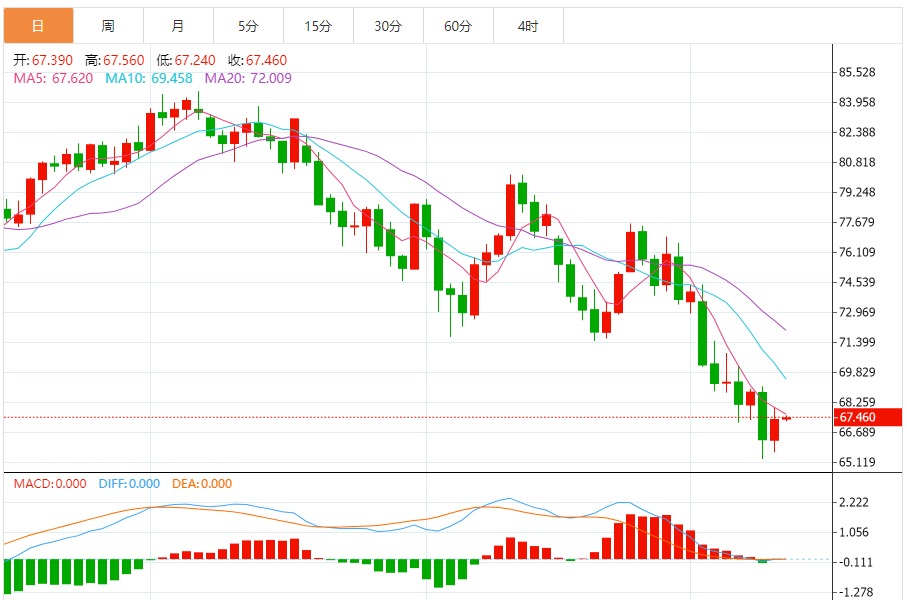Click the 74.539 price axis label
The height and width of the screenshot is (600, 907).
coord(857,282)
